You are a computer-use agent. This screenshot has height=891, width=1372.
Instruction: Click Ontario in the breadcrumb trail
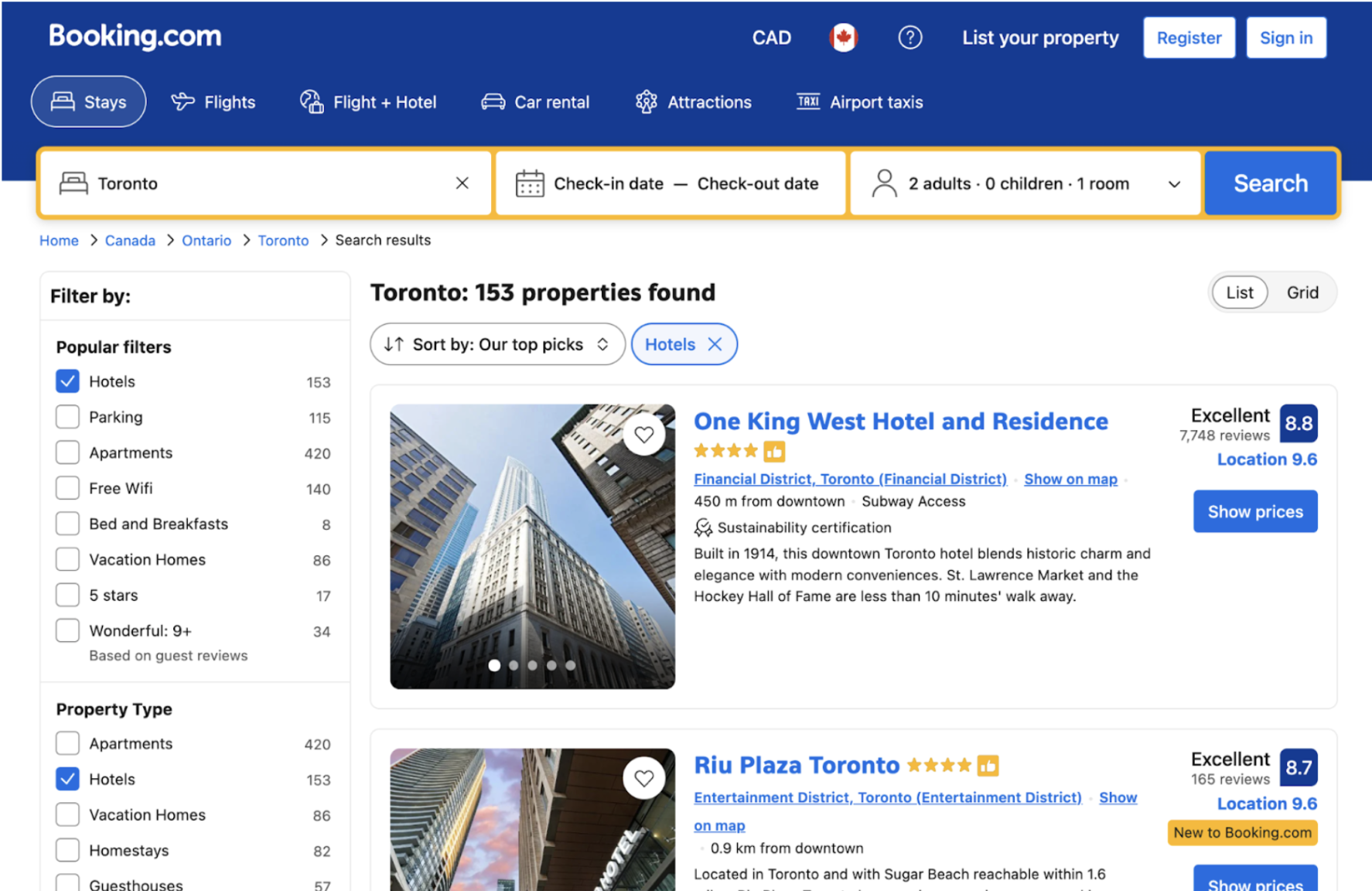click(x=206, y=240)
